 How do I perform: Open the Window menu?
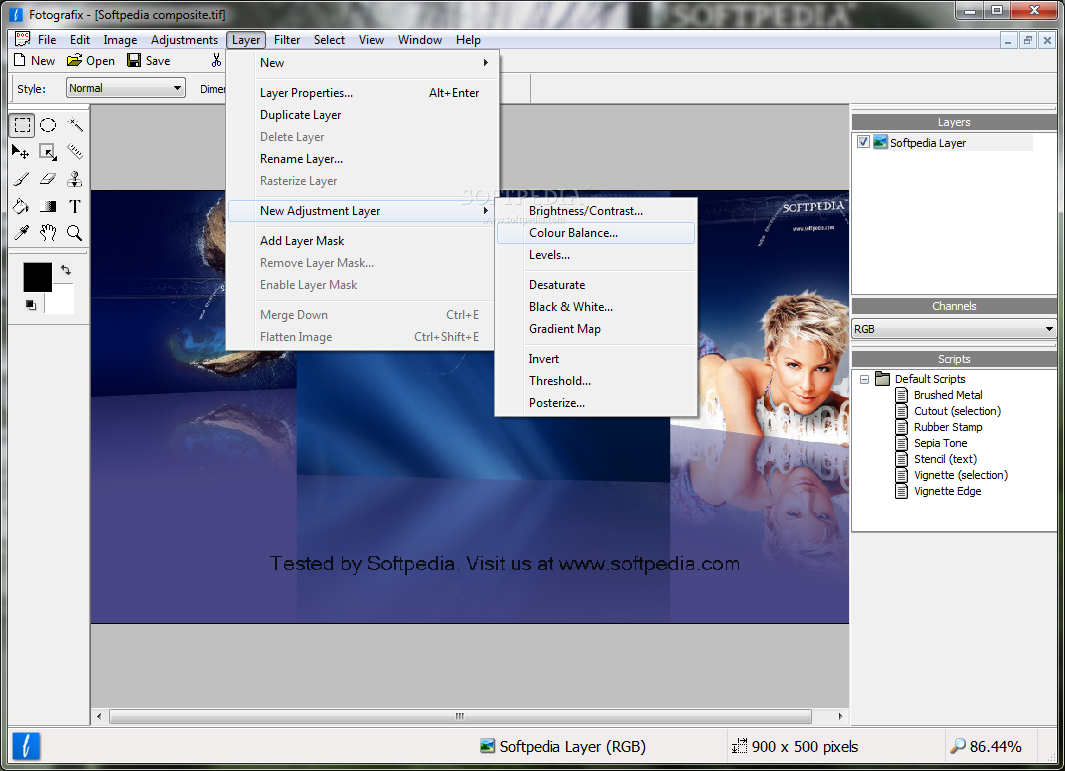click(420, 39)
